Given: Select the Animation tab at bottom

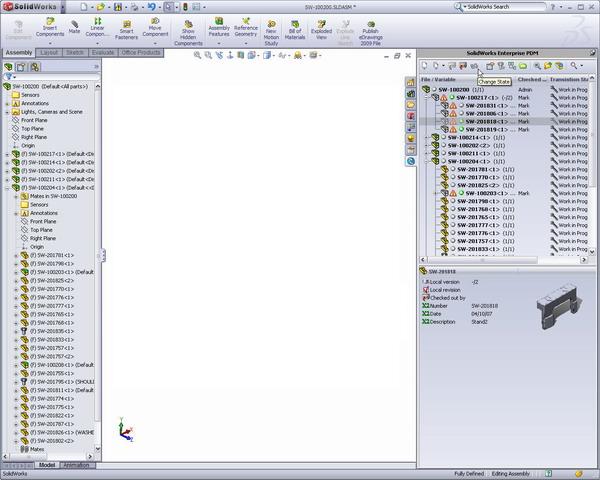Looking at the screenshot, I should 76,465.
